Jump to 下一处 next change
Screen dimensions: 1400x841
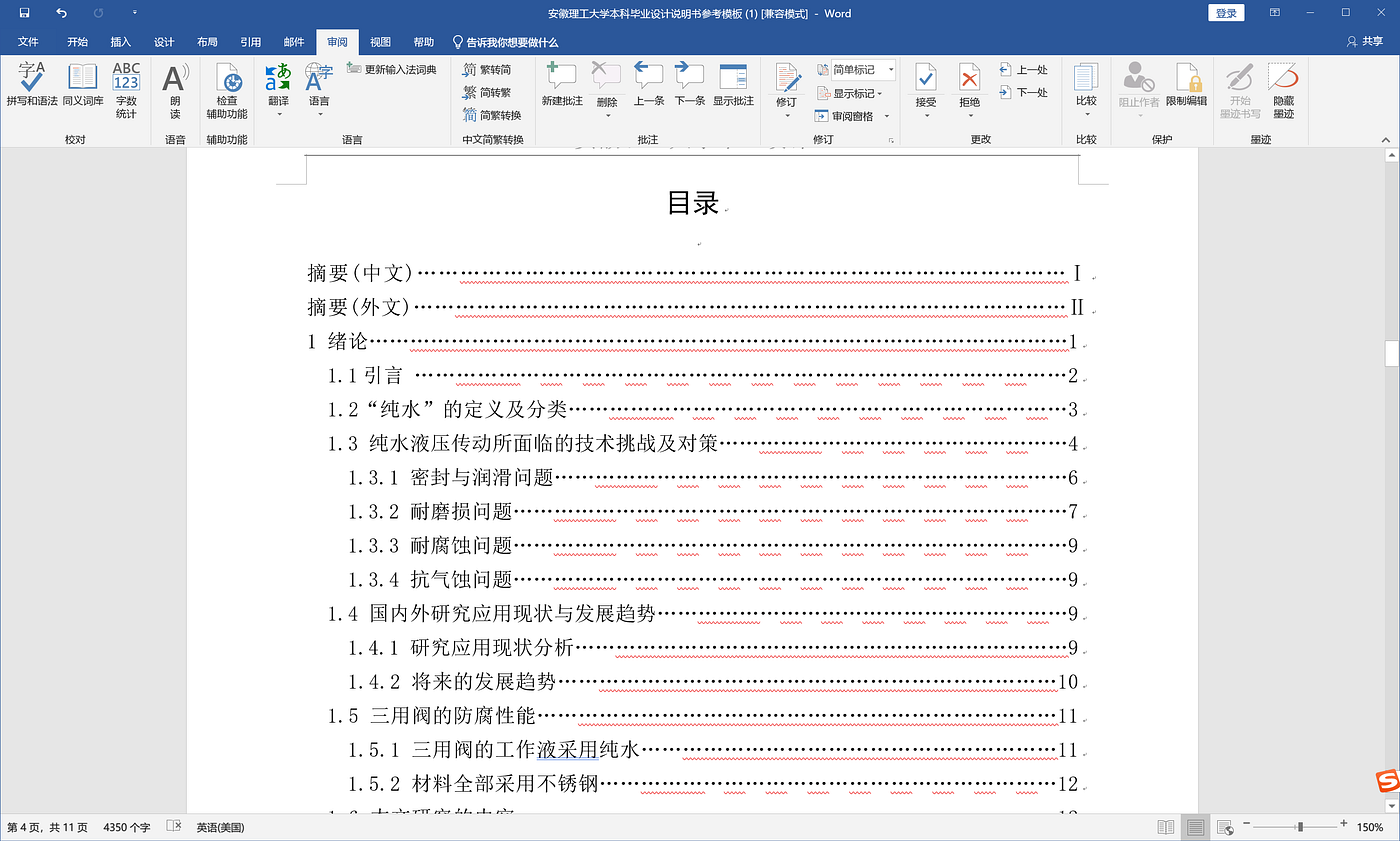point(1023,92)
